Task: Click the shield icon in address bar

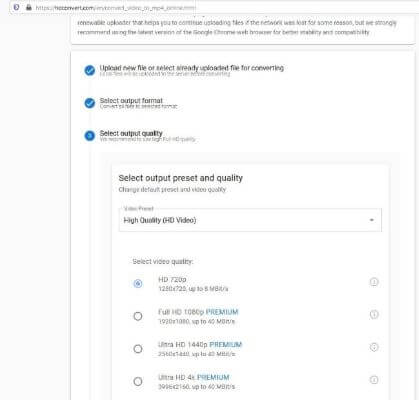Action: point(16,7)
